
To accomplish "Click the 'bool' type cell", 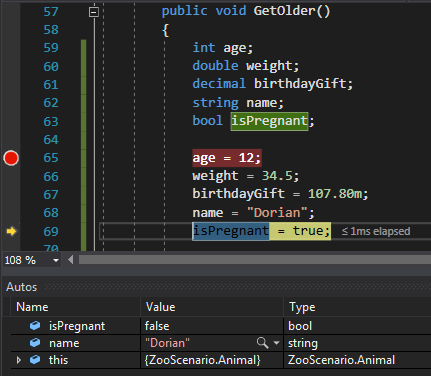I will 300,326.
